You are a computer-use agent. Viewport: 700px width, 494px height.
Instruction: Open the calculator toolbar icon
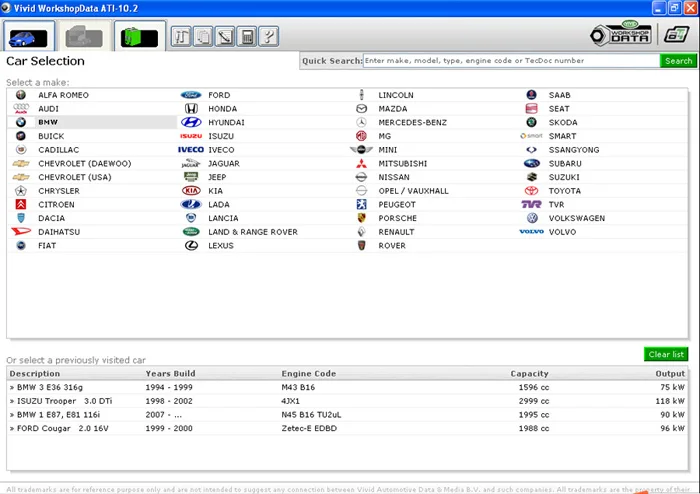pos(247,37)
